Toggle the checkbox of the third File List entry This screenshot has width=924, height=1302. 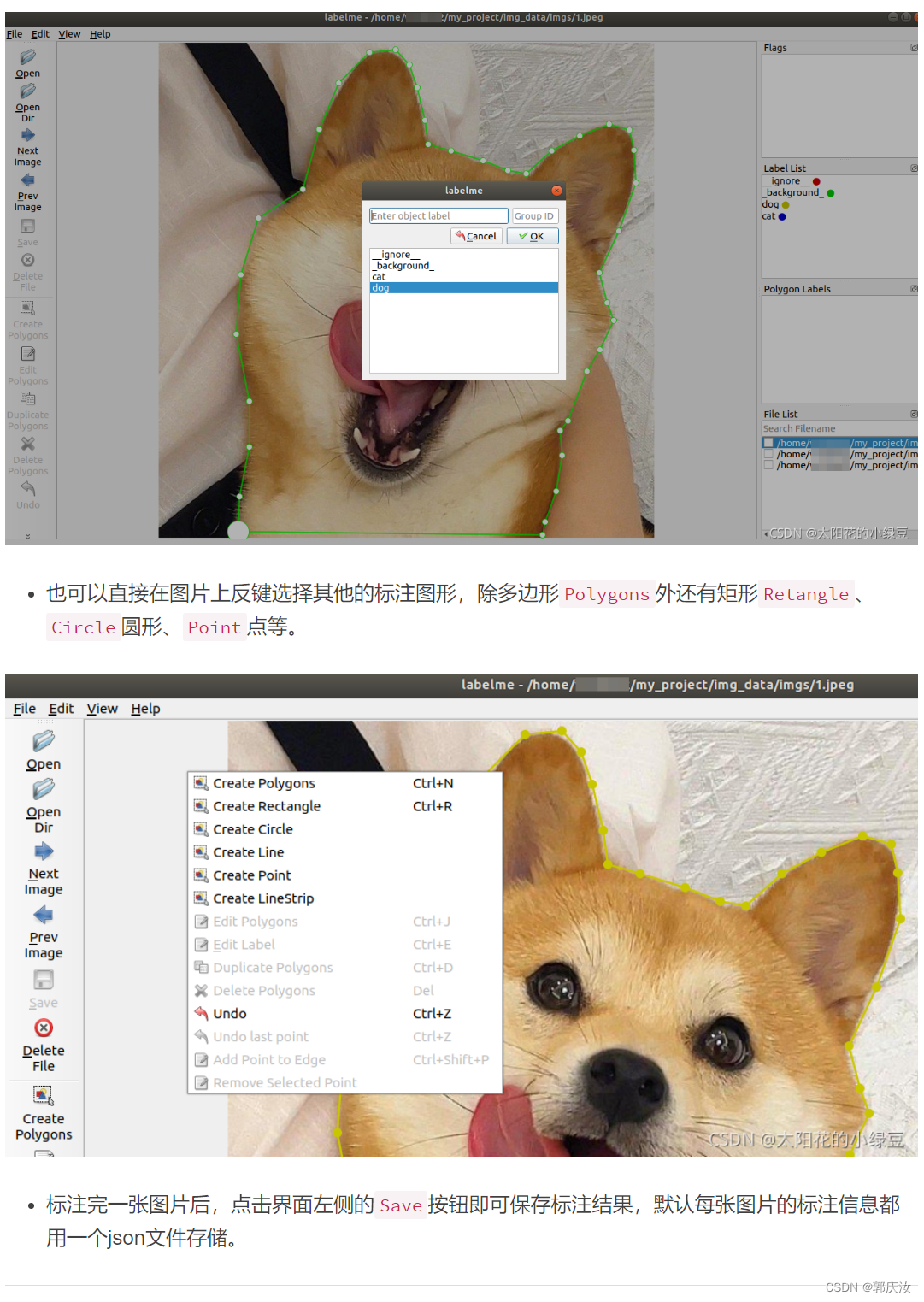(768, 465)
